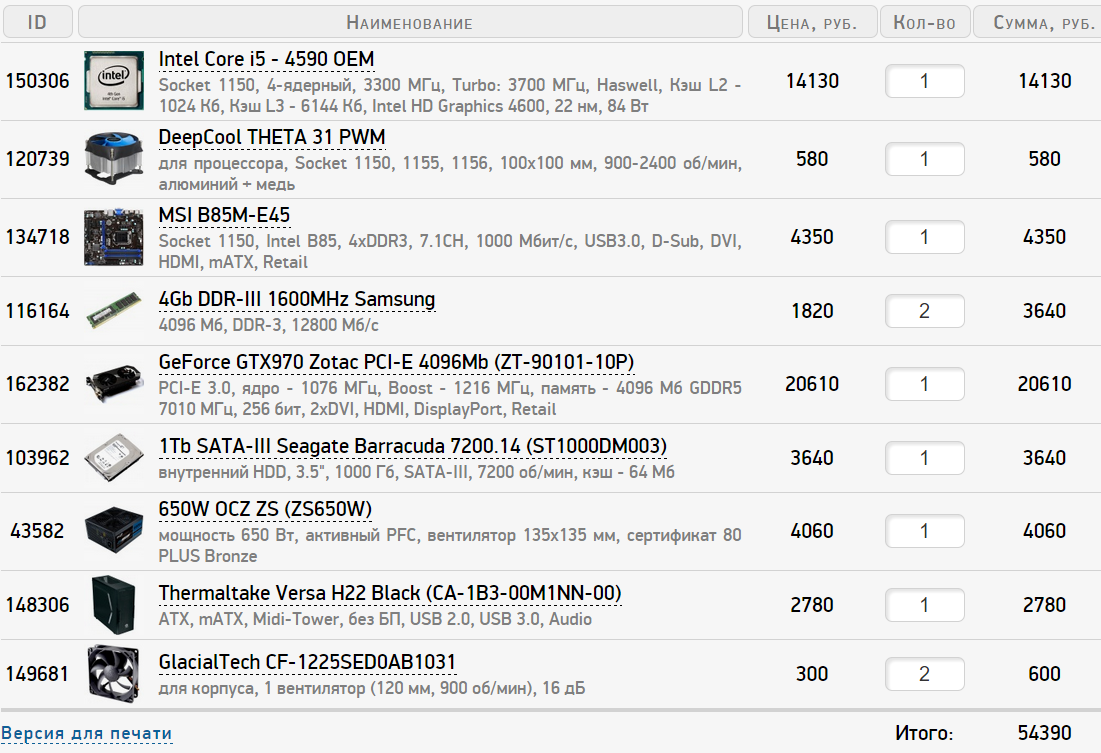Click the Intel Core i5 processor thumbnail

pos(114,81)
